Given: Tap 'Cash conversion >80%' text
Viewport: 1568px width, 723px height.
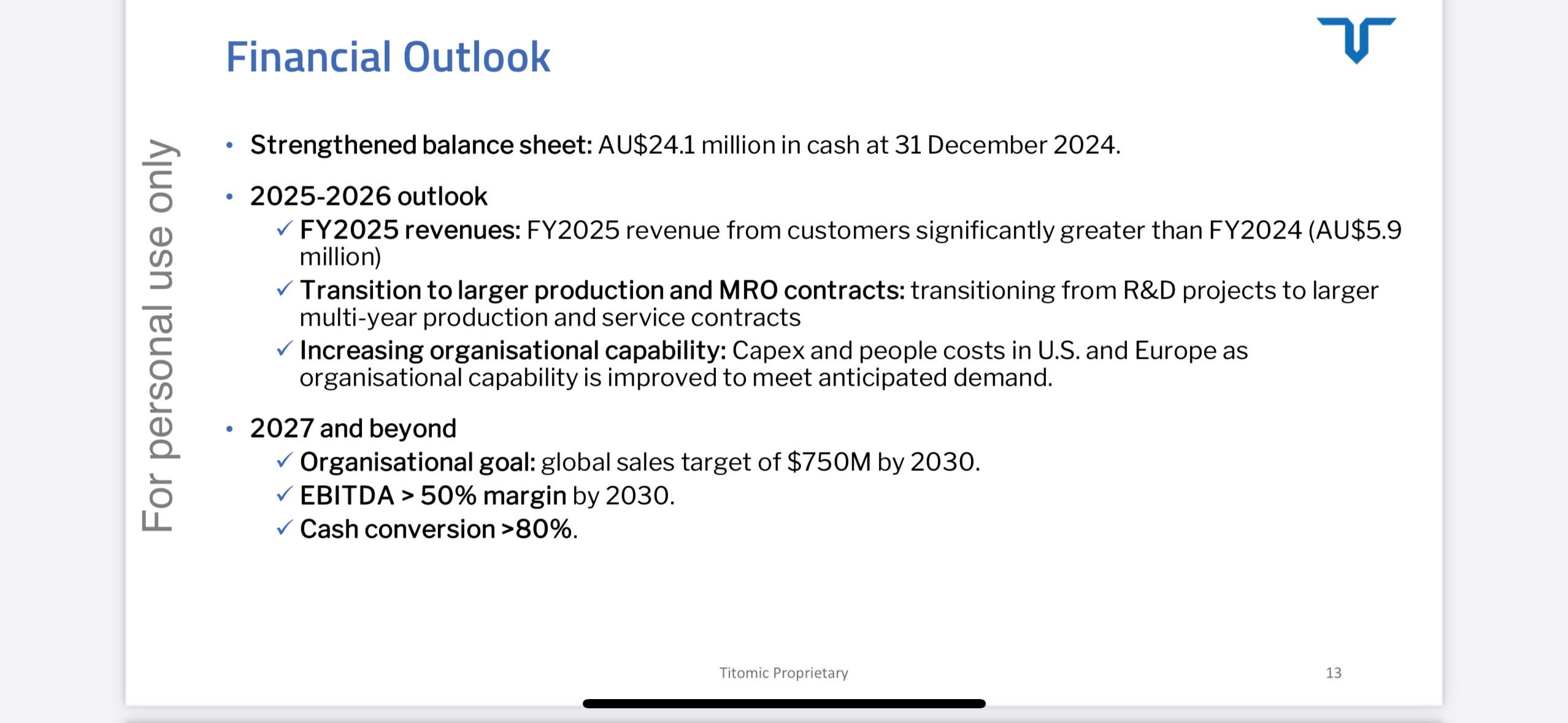Looking at the screenshot, I should coord(436,529).
